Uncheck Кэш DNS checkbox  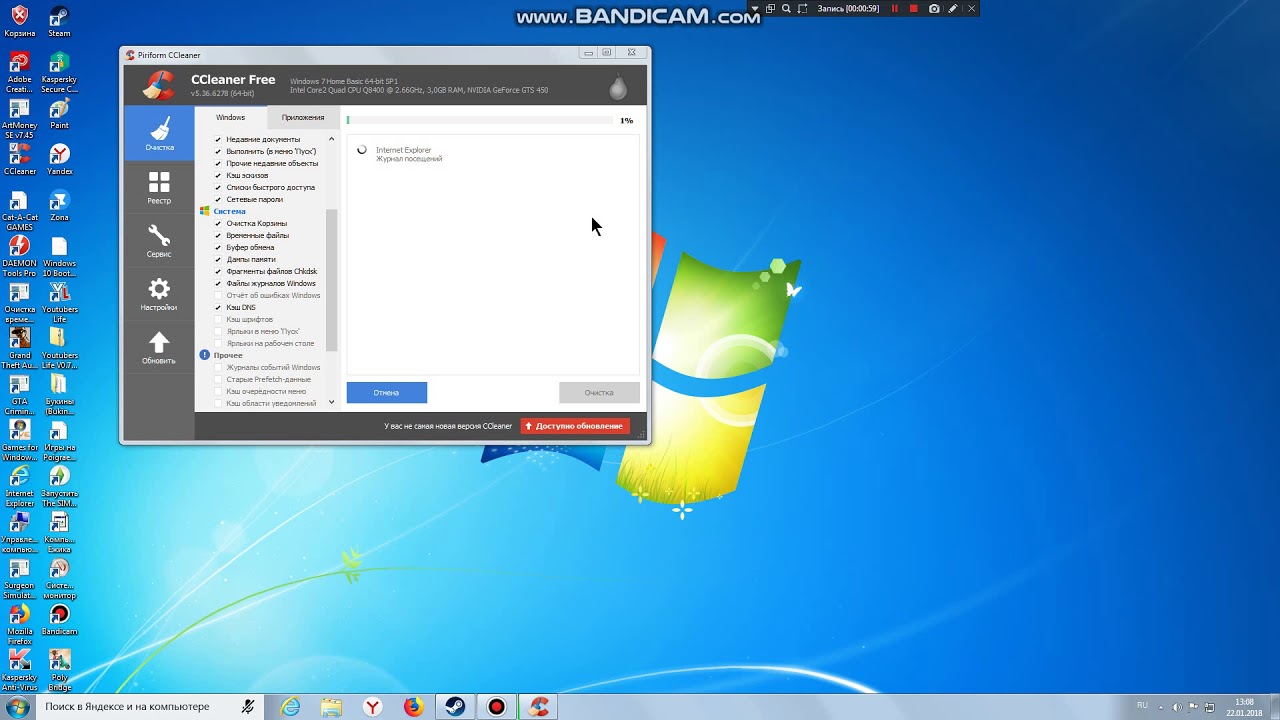point(218,308)
